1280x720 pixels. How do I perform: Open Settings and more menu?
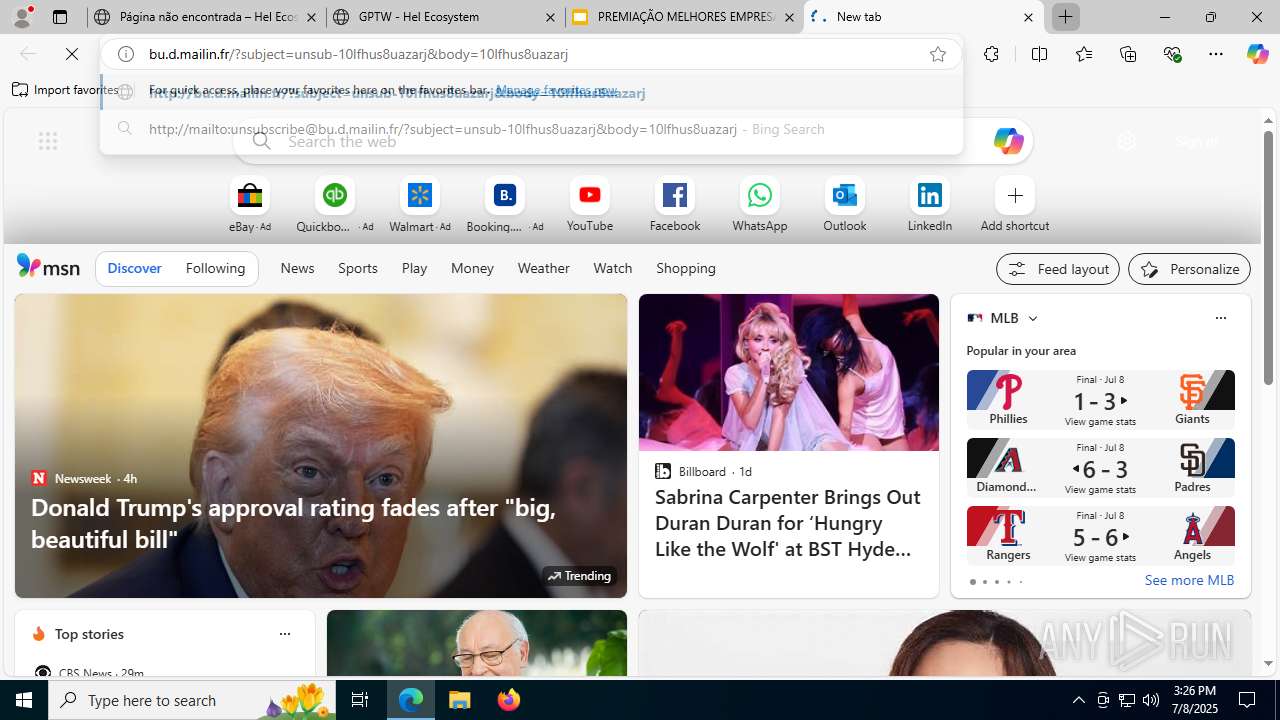(x=1216, y=54)
